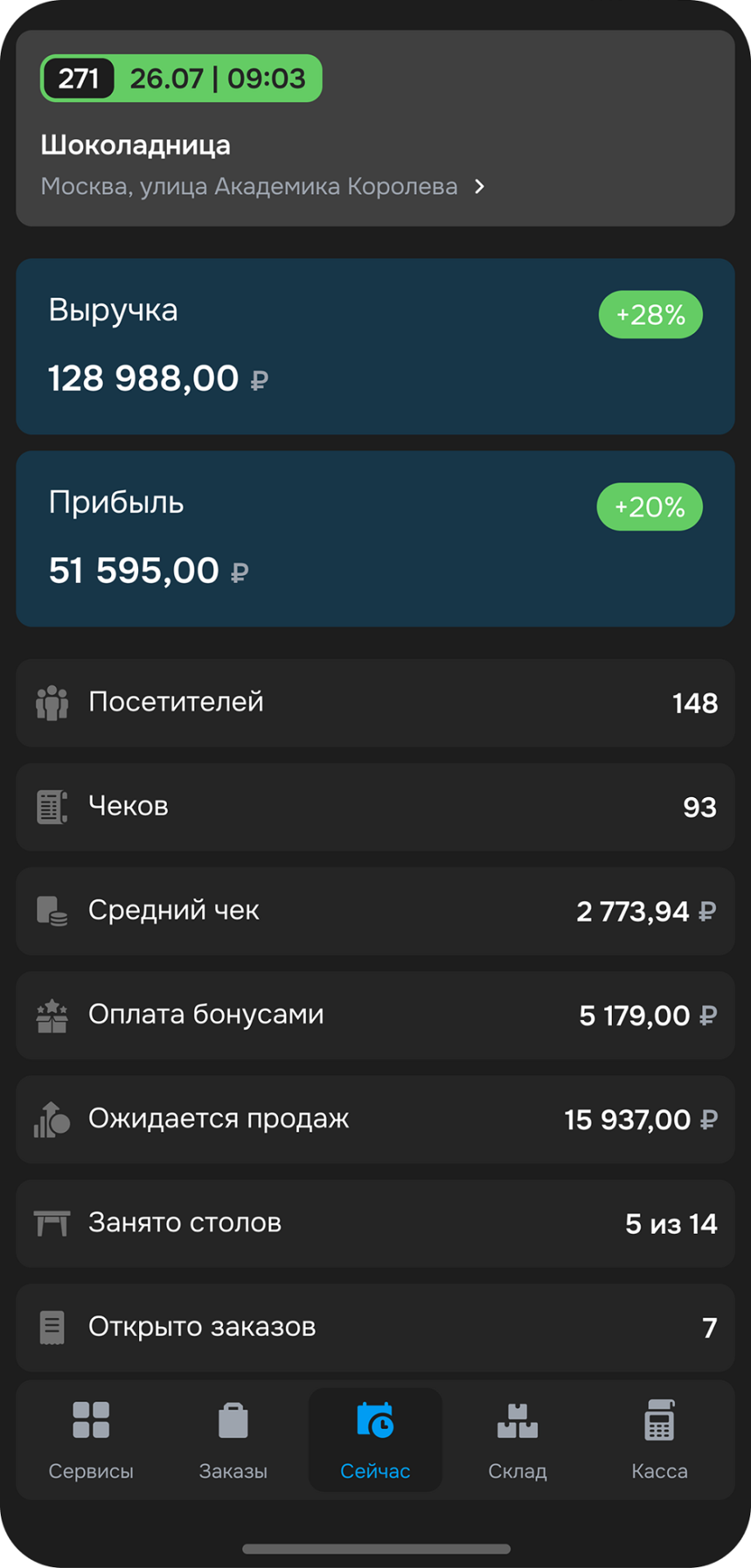Click the +28% revenue growth badge
751x1568 pixels.
(x=650, y=314)
